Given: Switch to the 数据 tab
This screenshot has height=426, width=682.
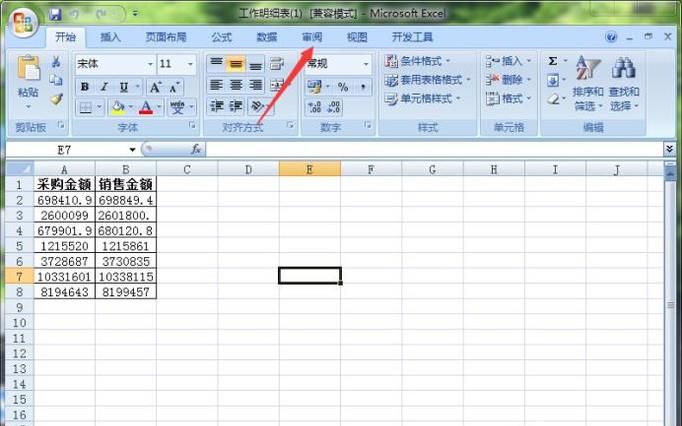Looking at the screenshot, I should click(267, 37).
